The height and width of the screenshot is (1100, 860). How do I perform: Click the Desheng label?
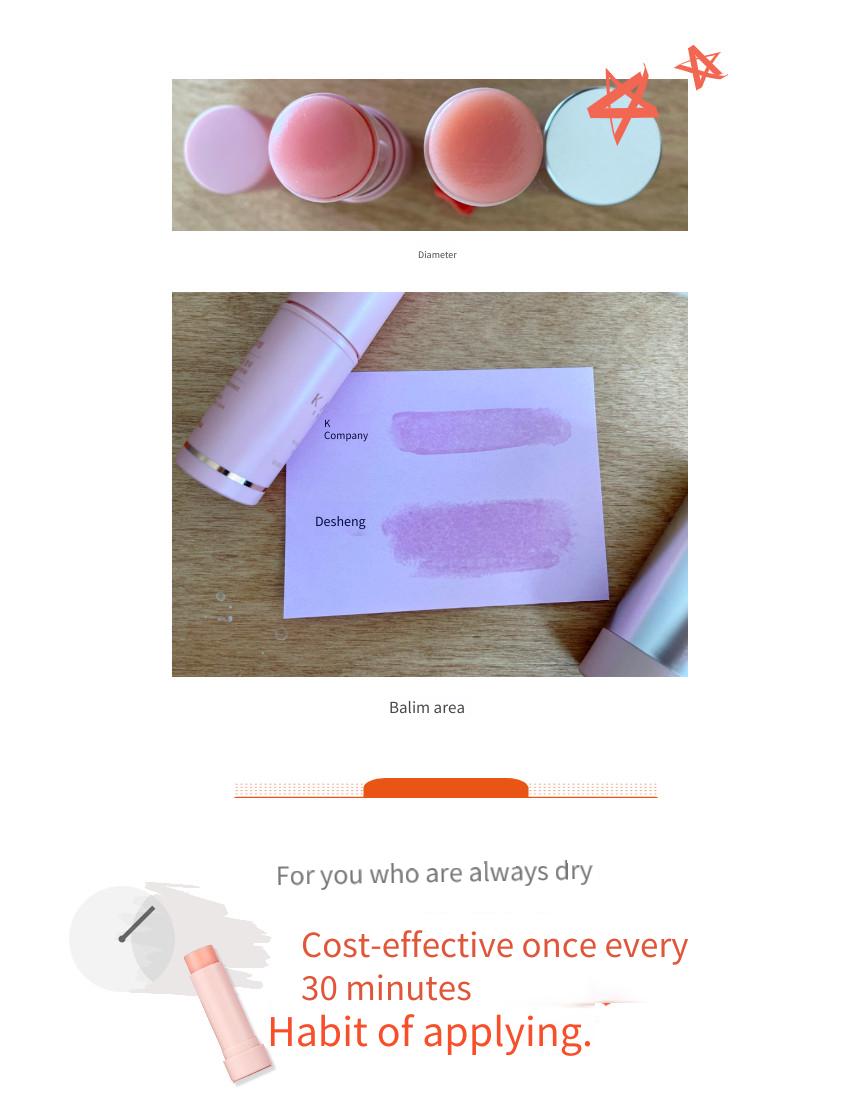point(340,521)
